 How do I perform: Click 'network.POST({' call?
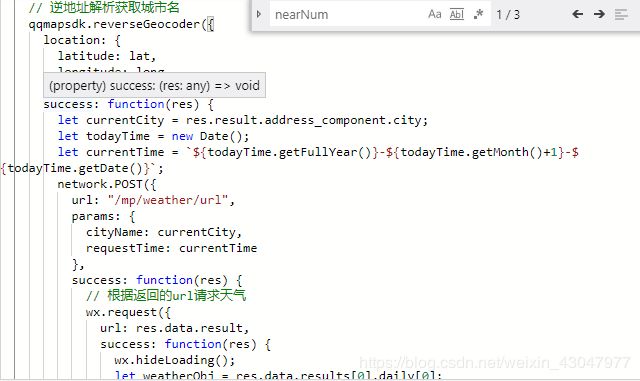(x=107, y=184)
